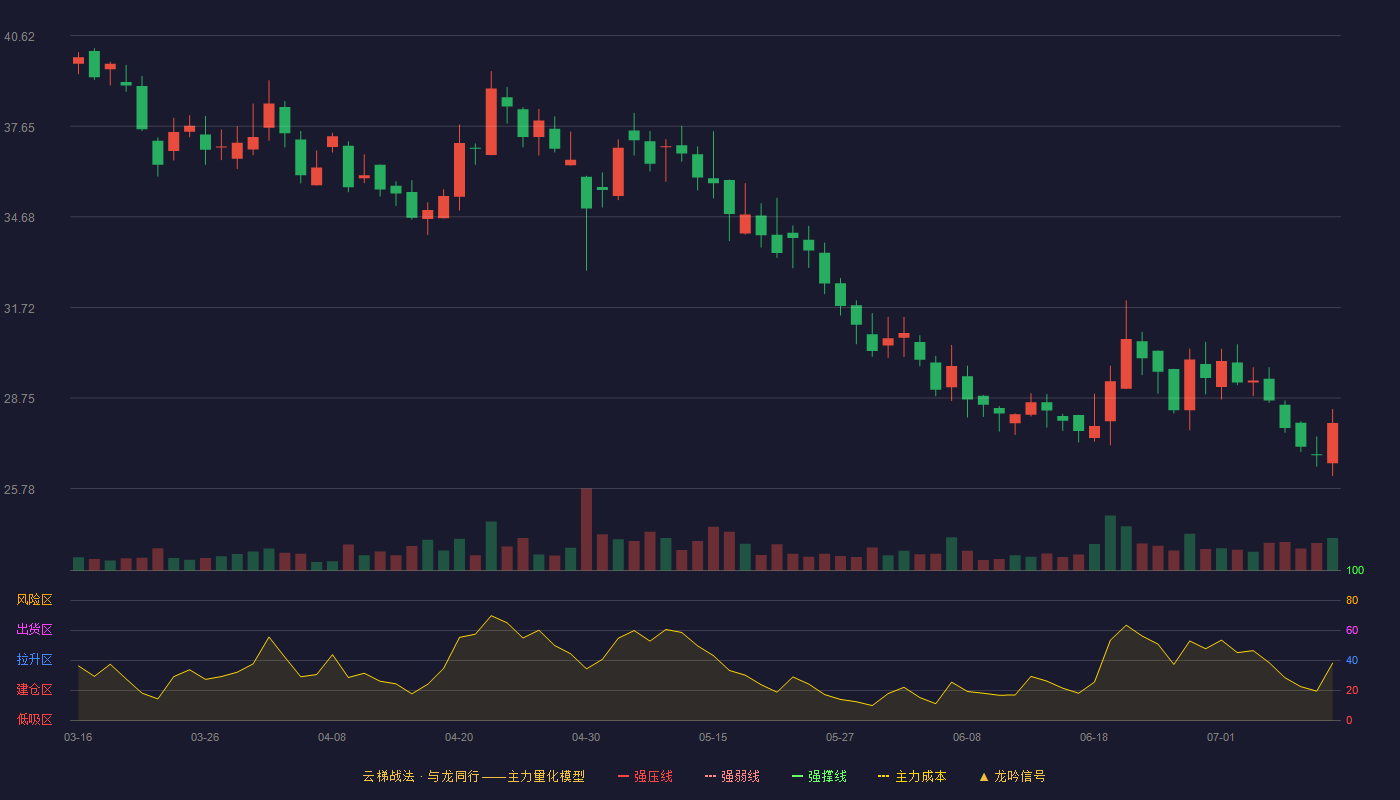Click the tallest bar in the volume panel

[586, 529]
